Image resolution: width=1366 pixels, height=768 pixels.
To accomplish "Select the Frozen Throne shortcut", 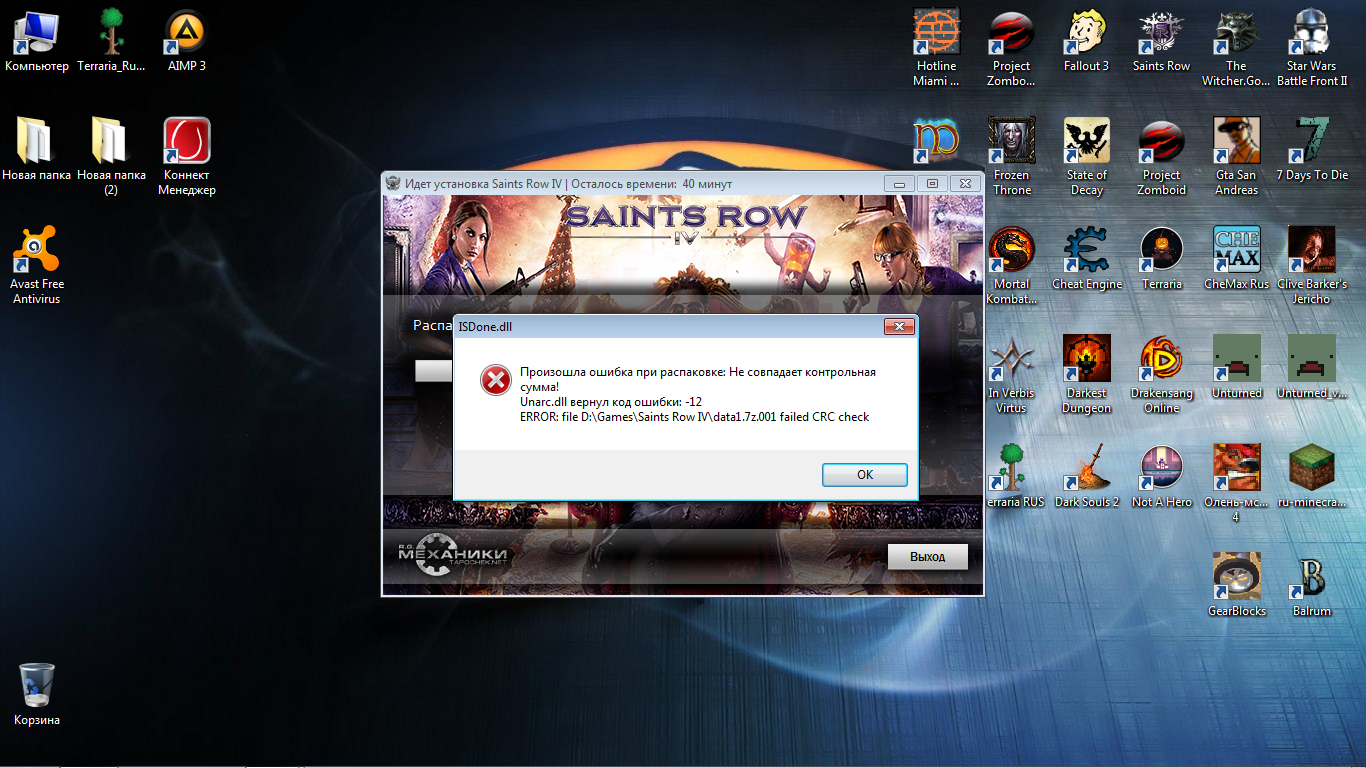I will point(1011,157).
